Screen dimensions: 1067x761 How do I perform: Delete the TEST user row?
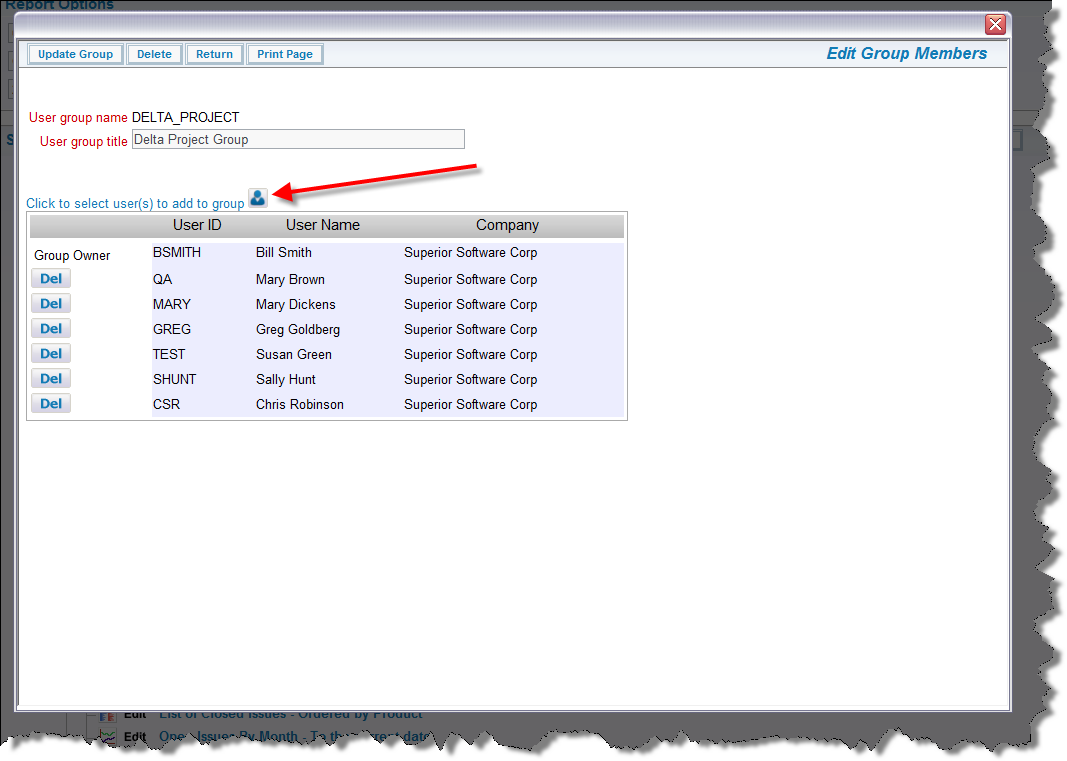(x=51, y=354)
